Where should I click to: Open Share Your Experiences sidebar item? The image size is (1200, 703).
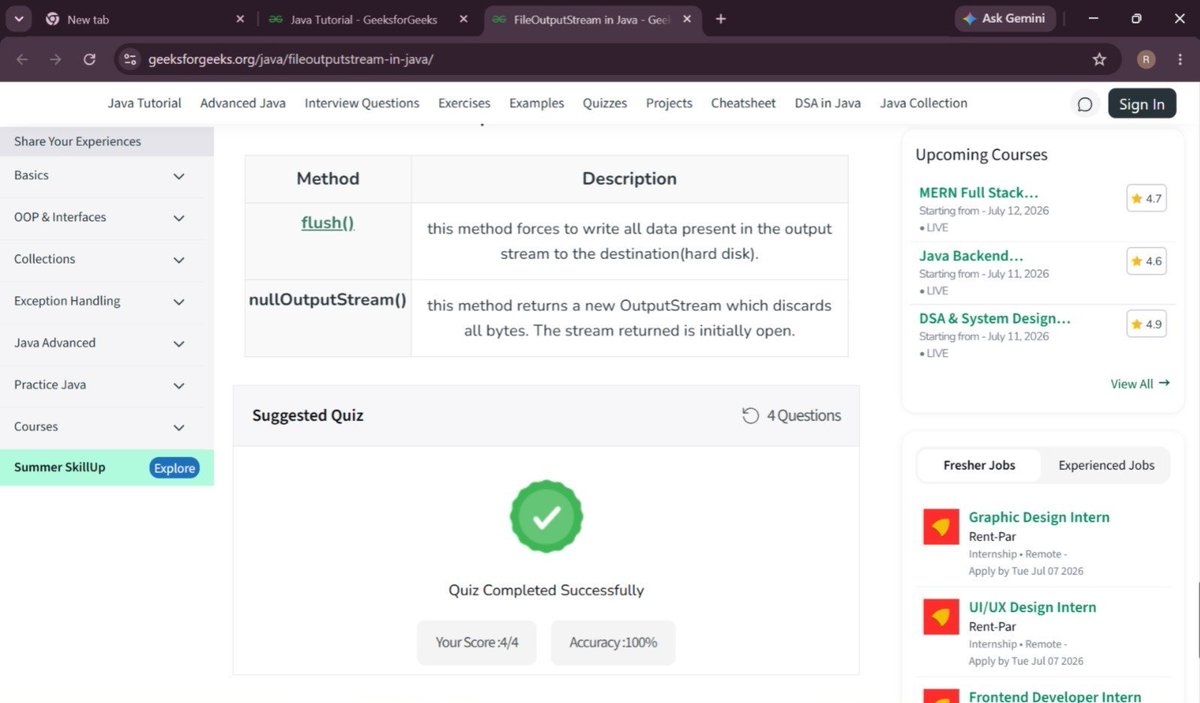point(107,141)
